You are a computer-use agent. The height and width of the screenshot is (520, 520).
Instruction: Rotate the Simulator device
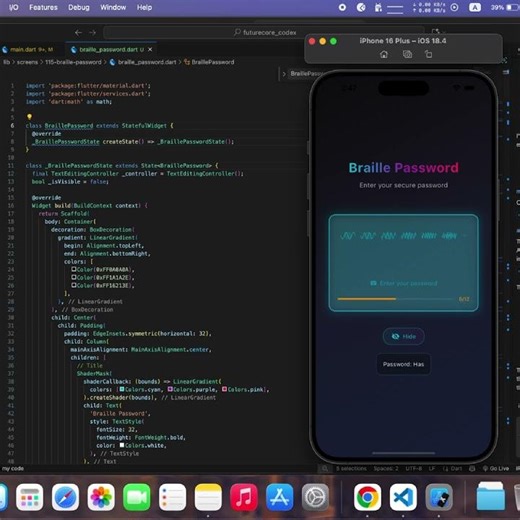click(x=429, y=54)
